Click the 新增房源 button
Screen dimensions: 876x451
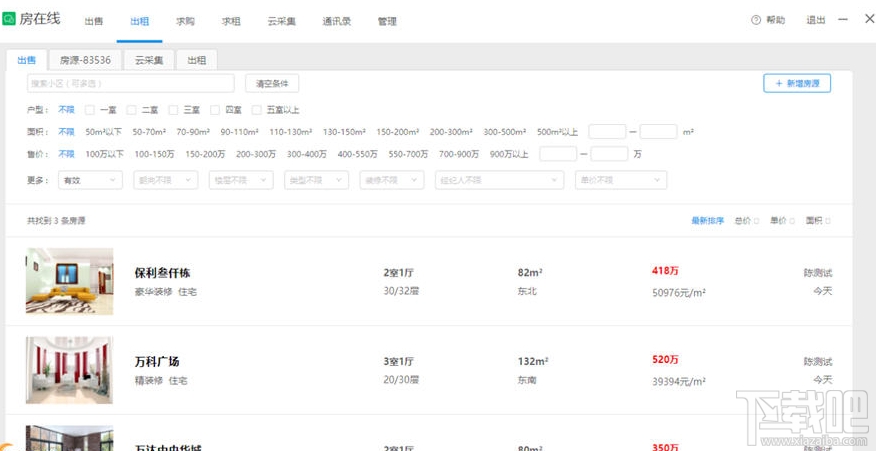[x=797, y=83]
